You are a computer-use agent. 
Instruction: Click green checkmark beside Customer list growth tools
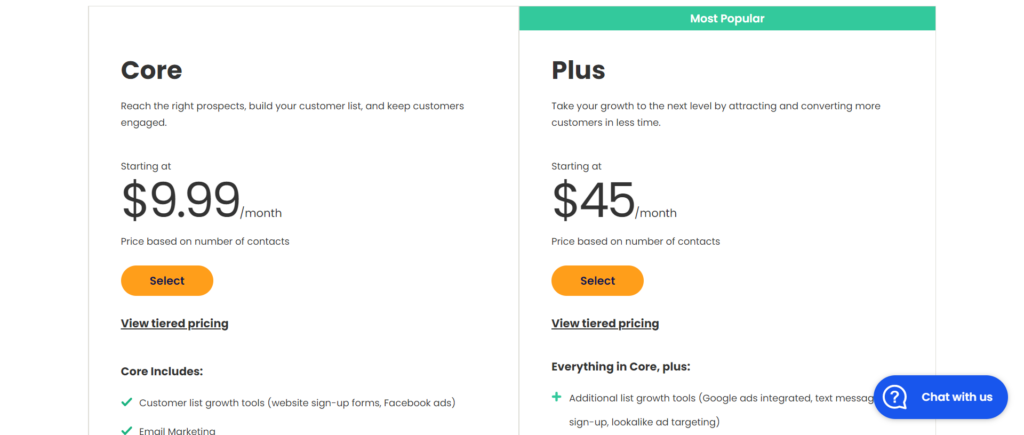[x=127, y=402]
